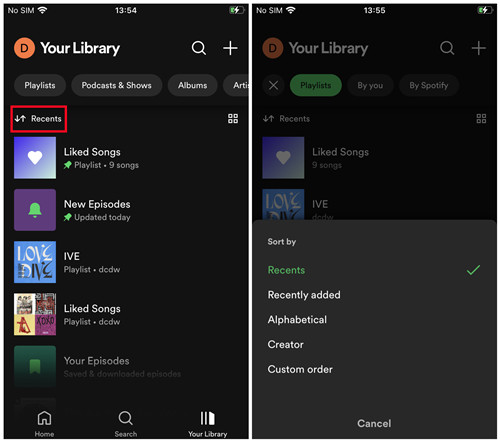Open search in left Your Library header
Viewport: 500px width, 442px height.
(199, 48)
